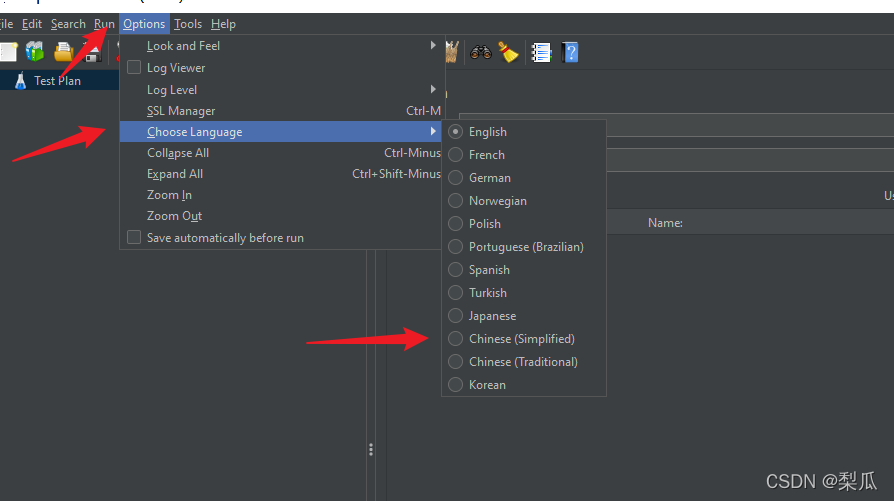Open the Run menu
This screenshot has width=894, height=501.
(x=104, y=24)
